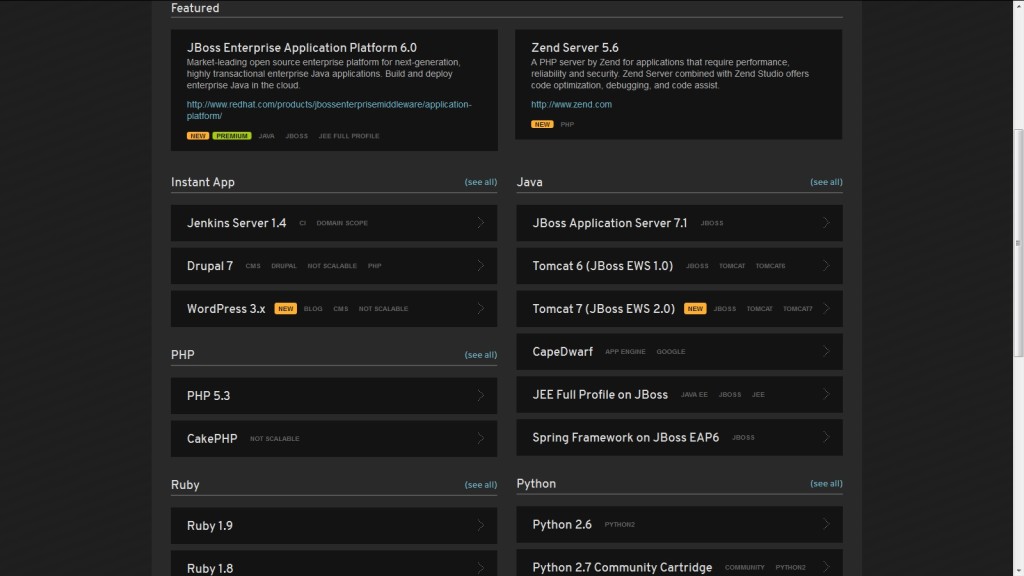Open chevron arrow on Drupal 7 row
The height and width of the screenshot is (576, 1024).
click(481, 266)
